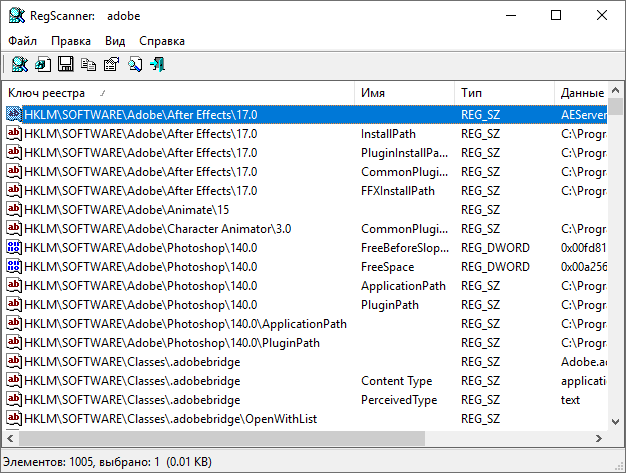Viewport: 626px width, 473px height.
Task: Click the string icon of the PerceivedType row
Action: click(x=14, y=400)
